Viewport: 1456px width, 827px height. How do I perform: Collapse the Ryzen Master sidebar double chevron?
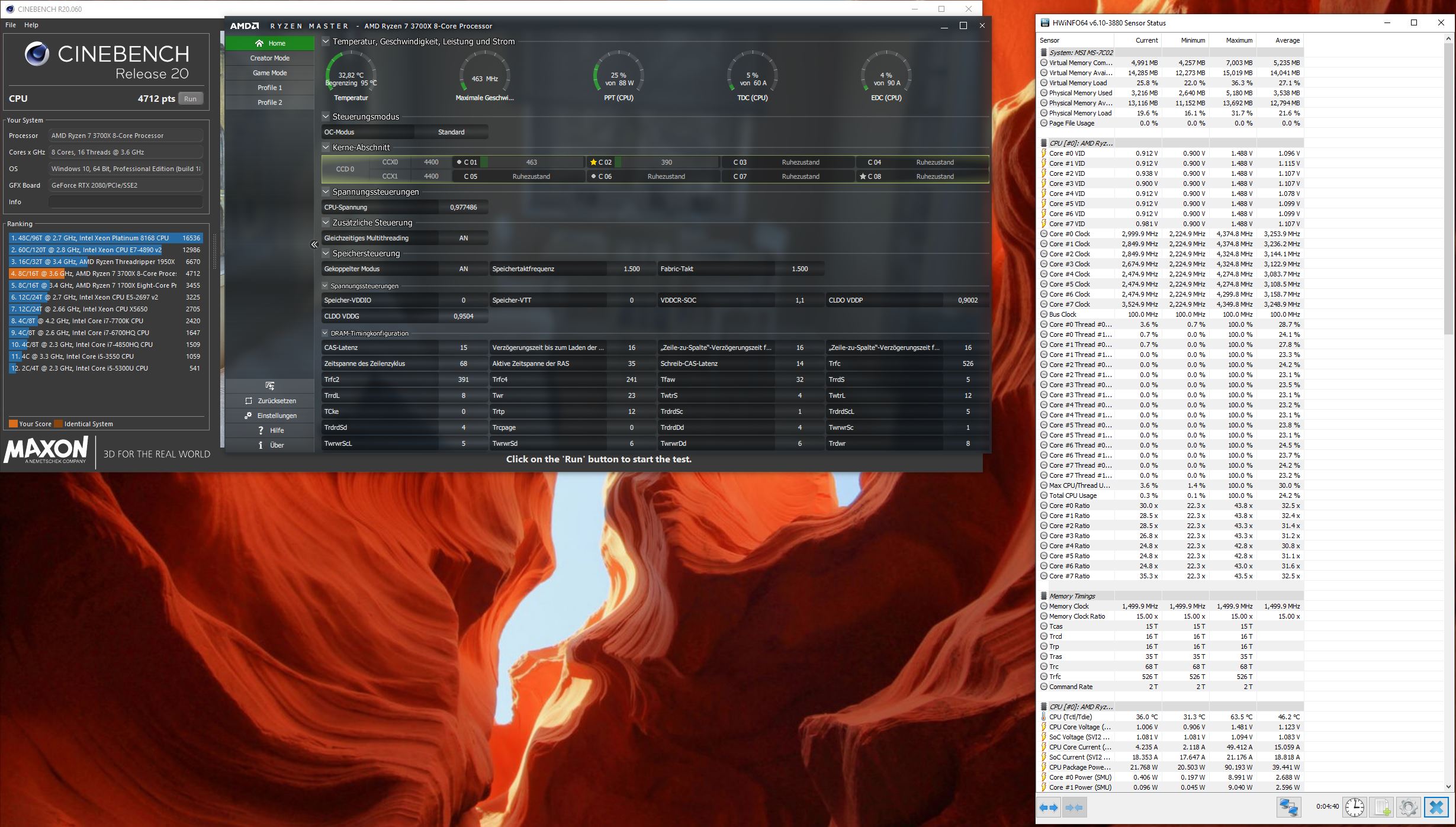tap(314, 244)
